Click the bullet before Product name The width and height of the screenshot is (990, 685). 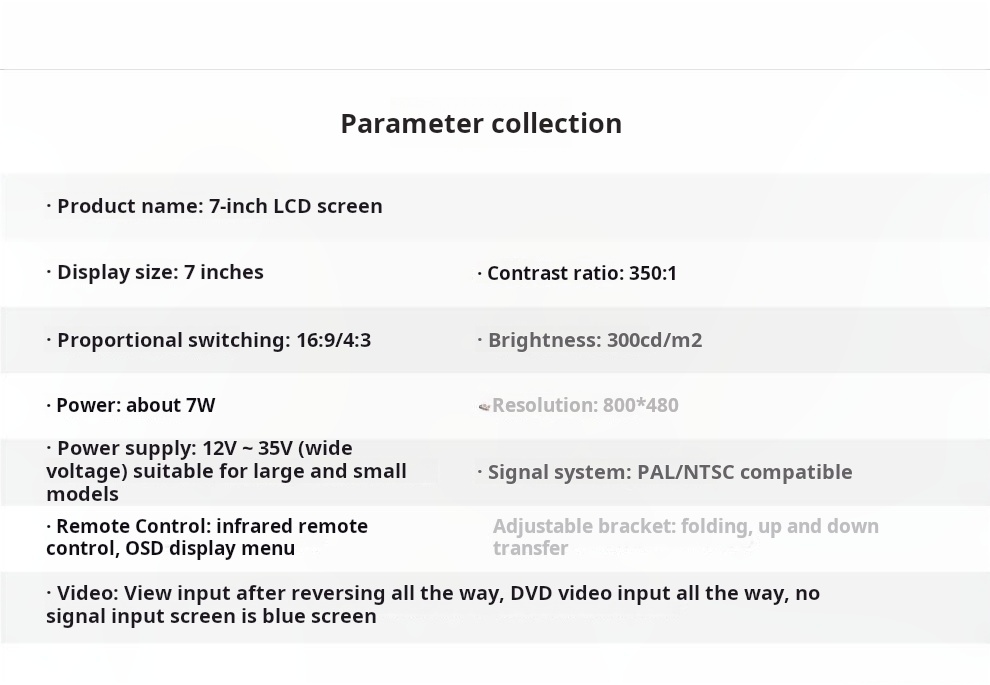(49, 205)
